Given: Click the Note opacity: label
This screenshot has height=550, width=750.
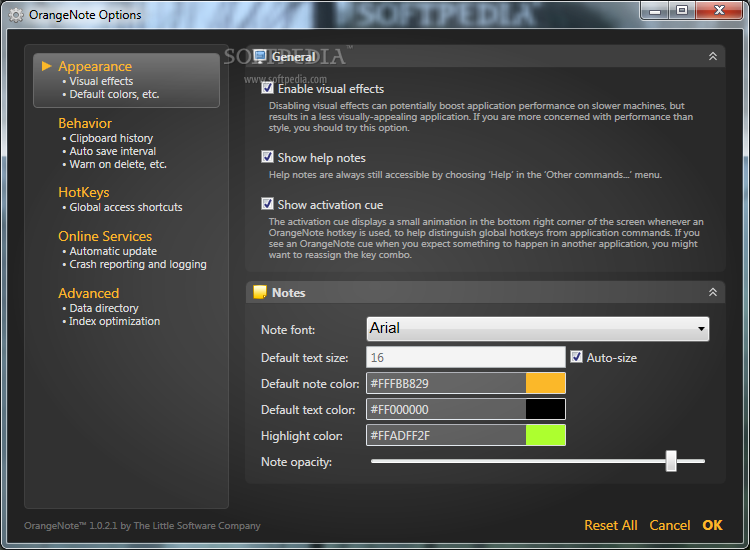Looking at the screenshot, I should [x=297, y=462].
